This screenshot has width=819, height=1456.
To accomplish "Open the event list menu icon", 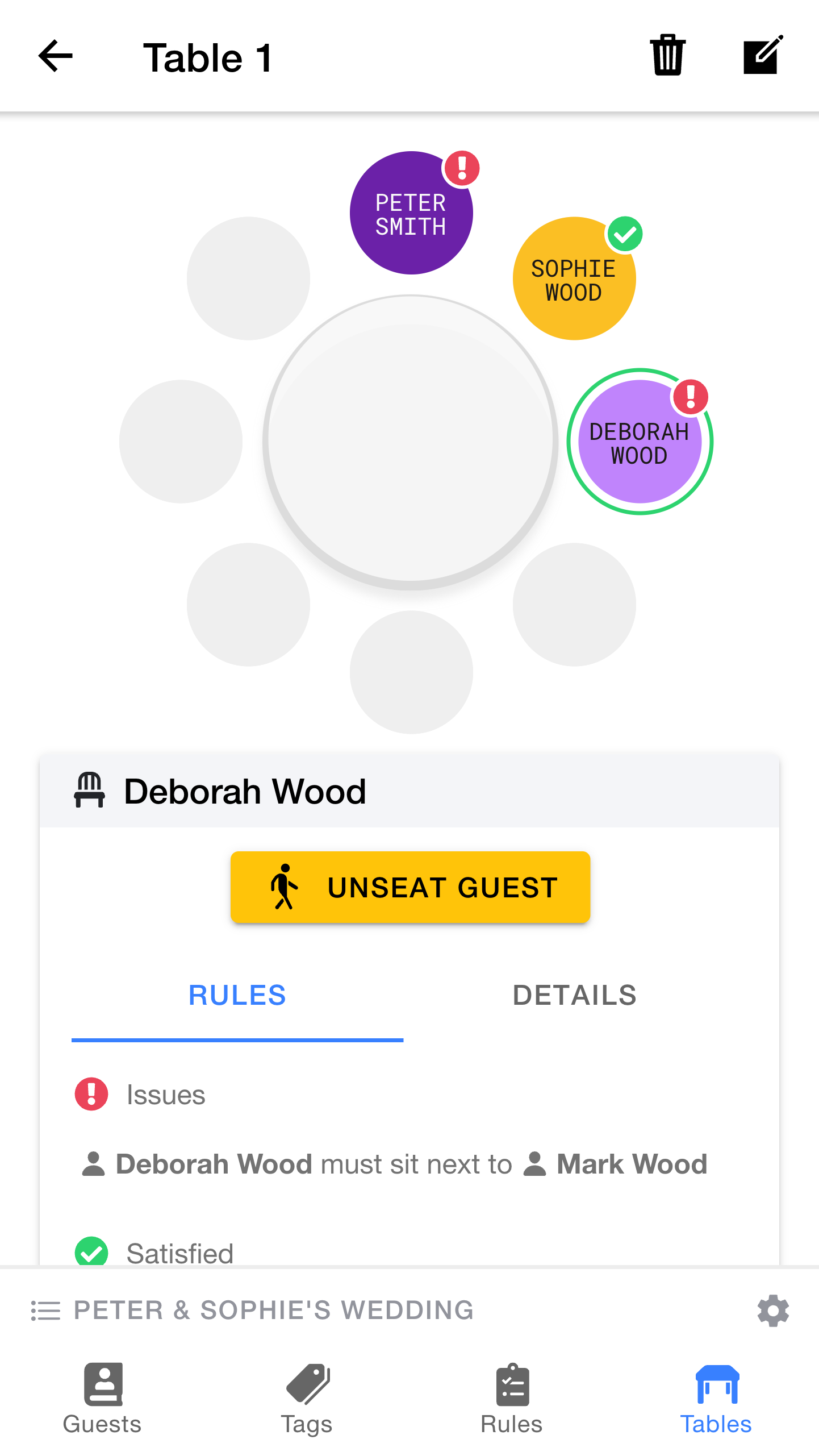I will [45, 1311].
